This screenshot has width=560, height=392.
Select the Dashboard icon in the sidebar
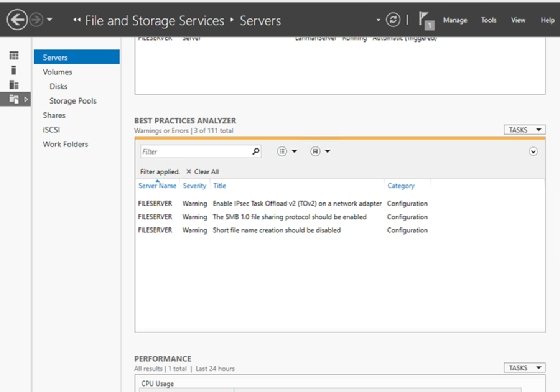click(x=14, y=55)
